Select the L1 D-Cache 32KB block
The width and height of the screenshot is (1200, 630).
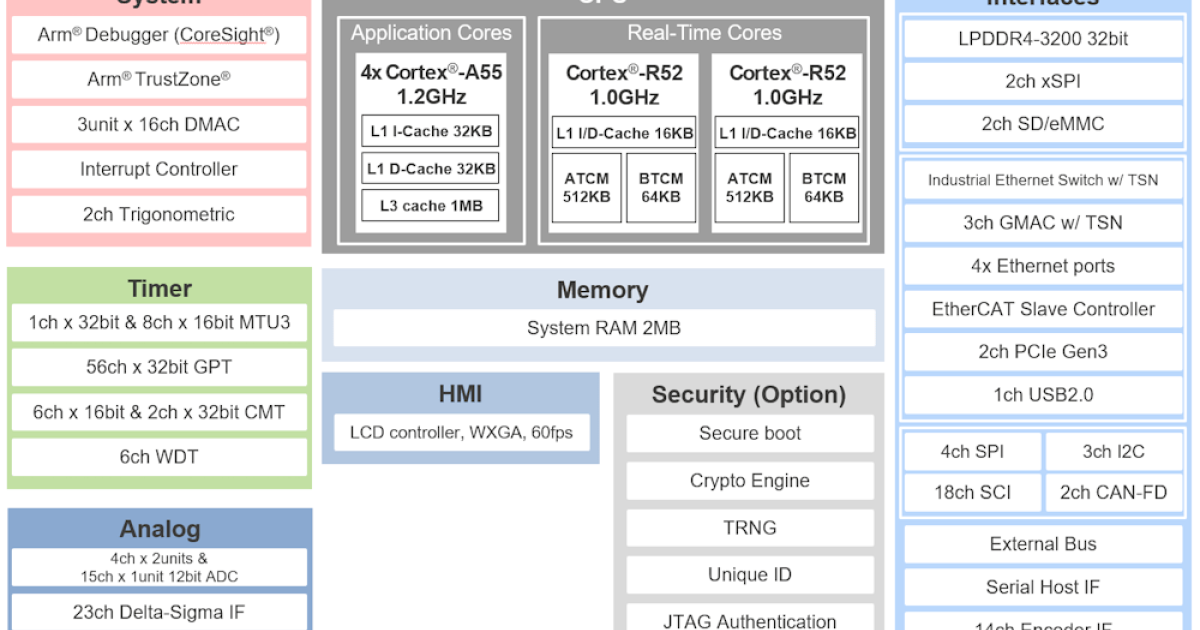tap(431, 169)
